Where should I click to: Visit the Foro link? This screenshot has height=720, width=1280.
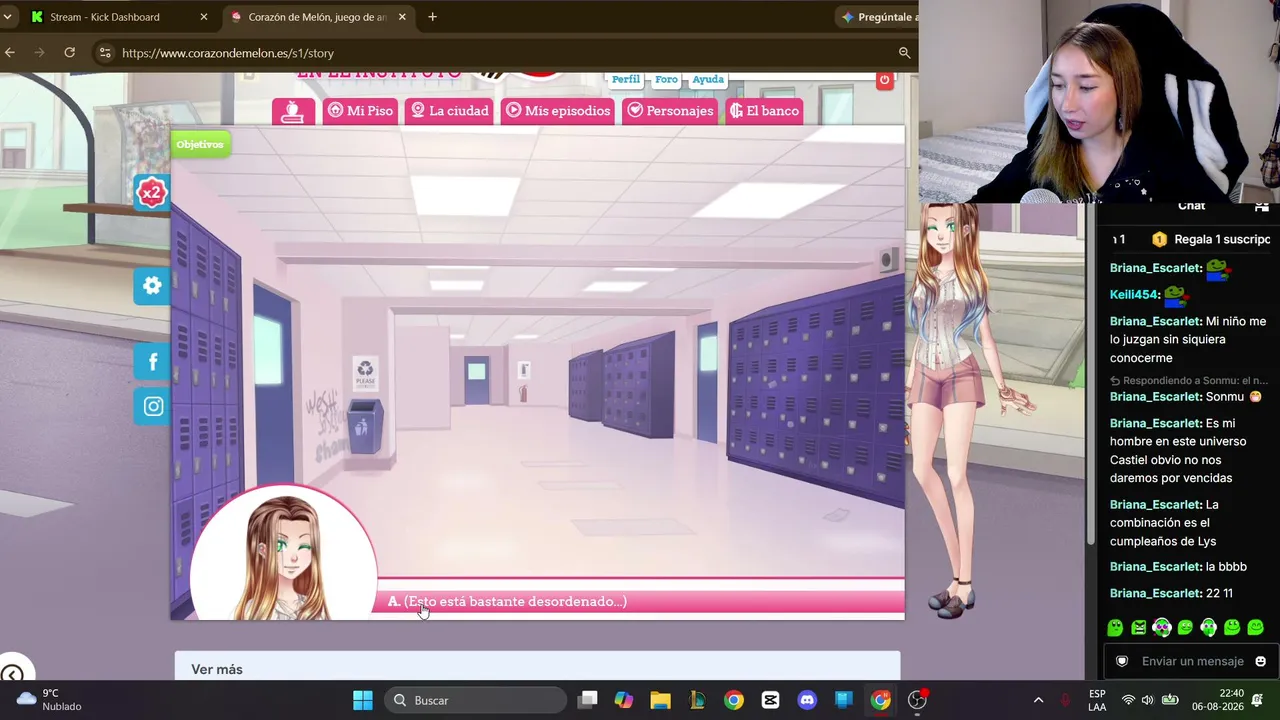pos(666,79)
